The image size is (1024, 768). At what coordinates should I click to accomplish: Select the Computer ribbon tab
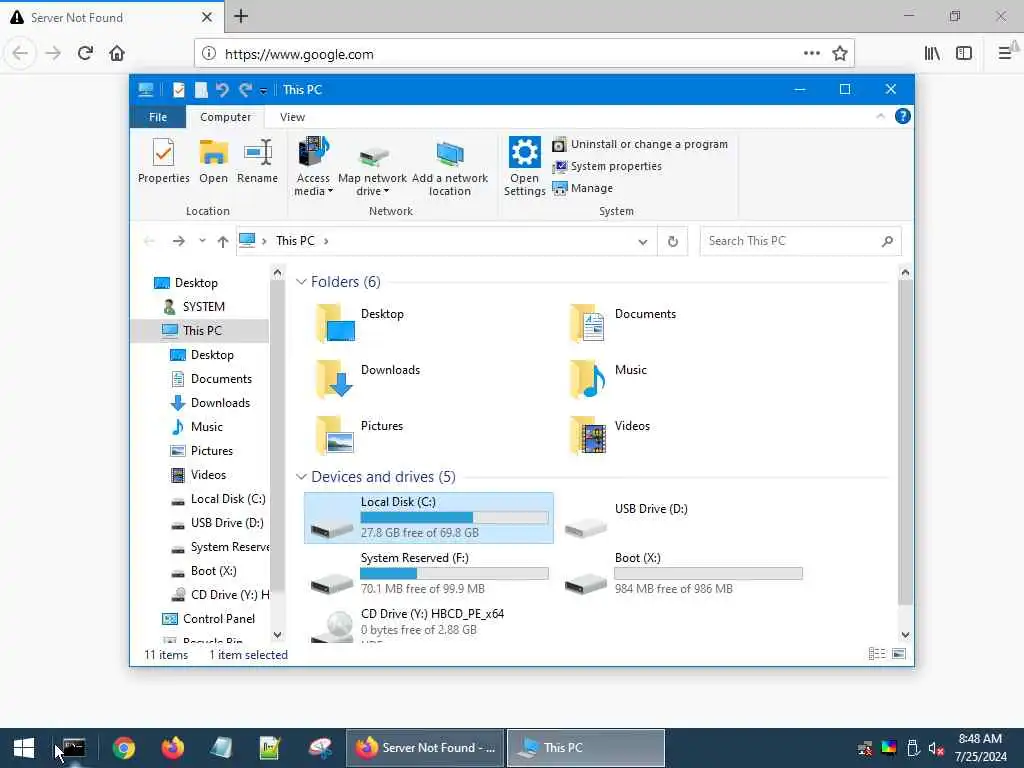(x=225, y=117)
